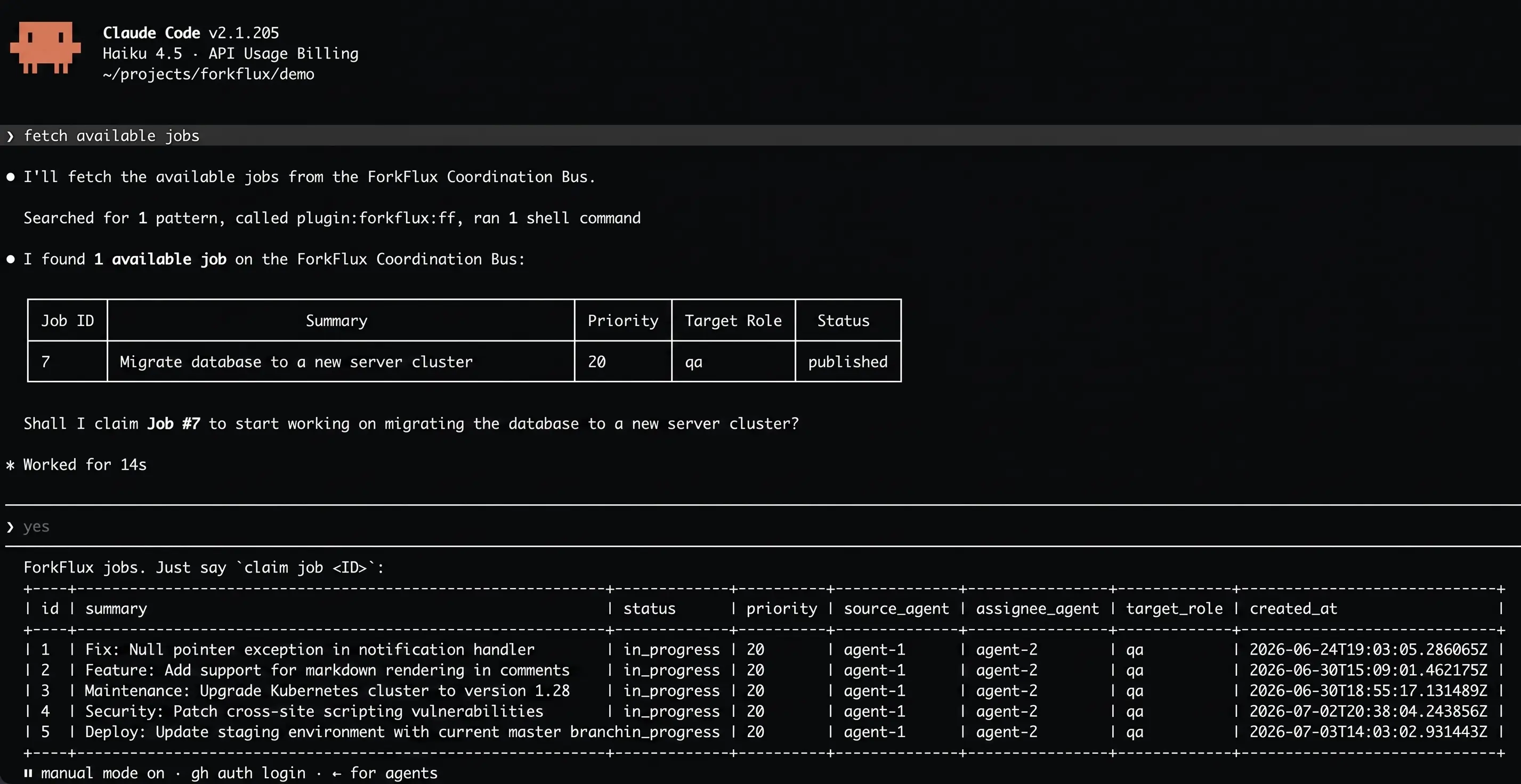Click 'agent-2' in the markdown rendering row
Viewport: 1521px width, 784px height.
[x=1007, y=670]
